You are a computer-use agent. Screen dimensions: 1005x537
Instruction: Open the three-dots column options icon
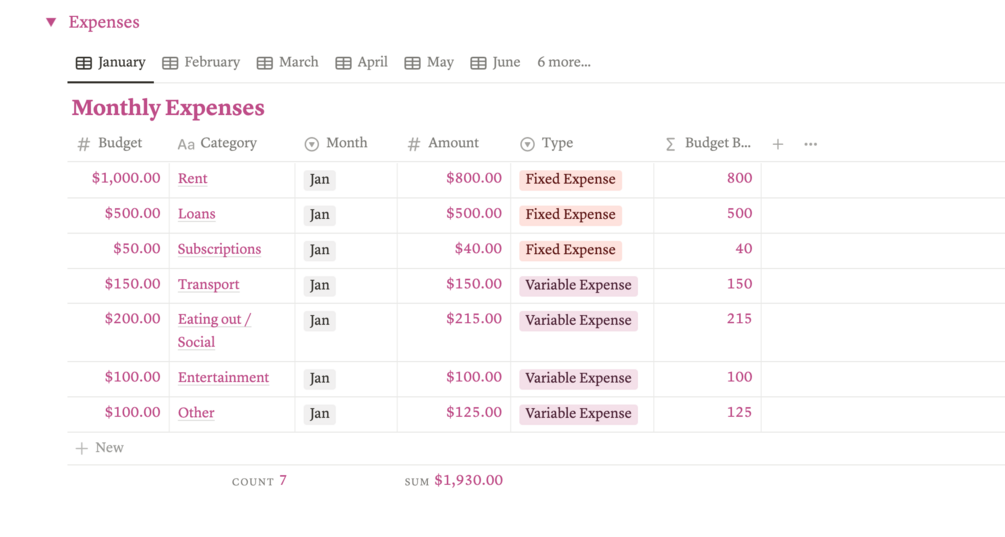click(x=811, y=144)
